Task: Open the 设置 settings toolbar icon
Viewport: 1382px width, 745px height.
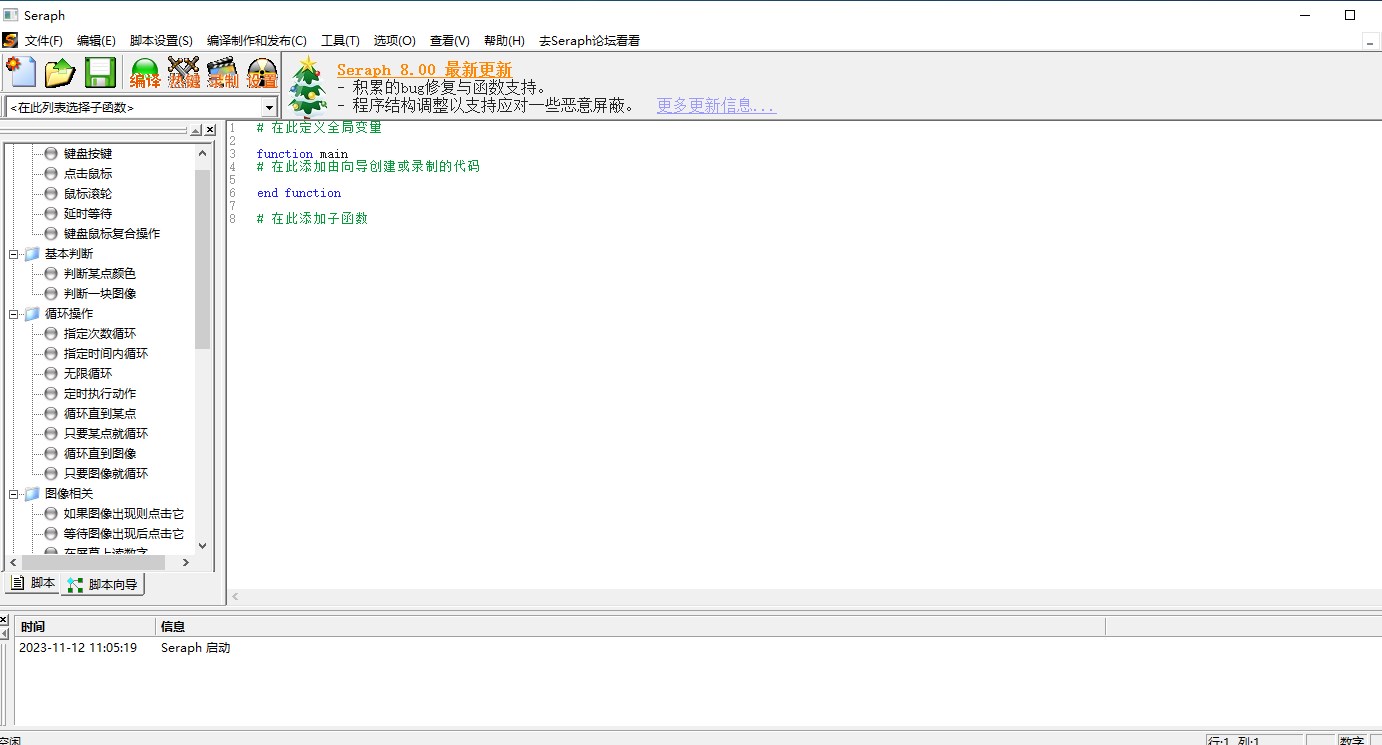Action: (262, 73)
